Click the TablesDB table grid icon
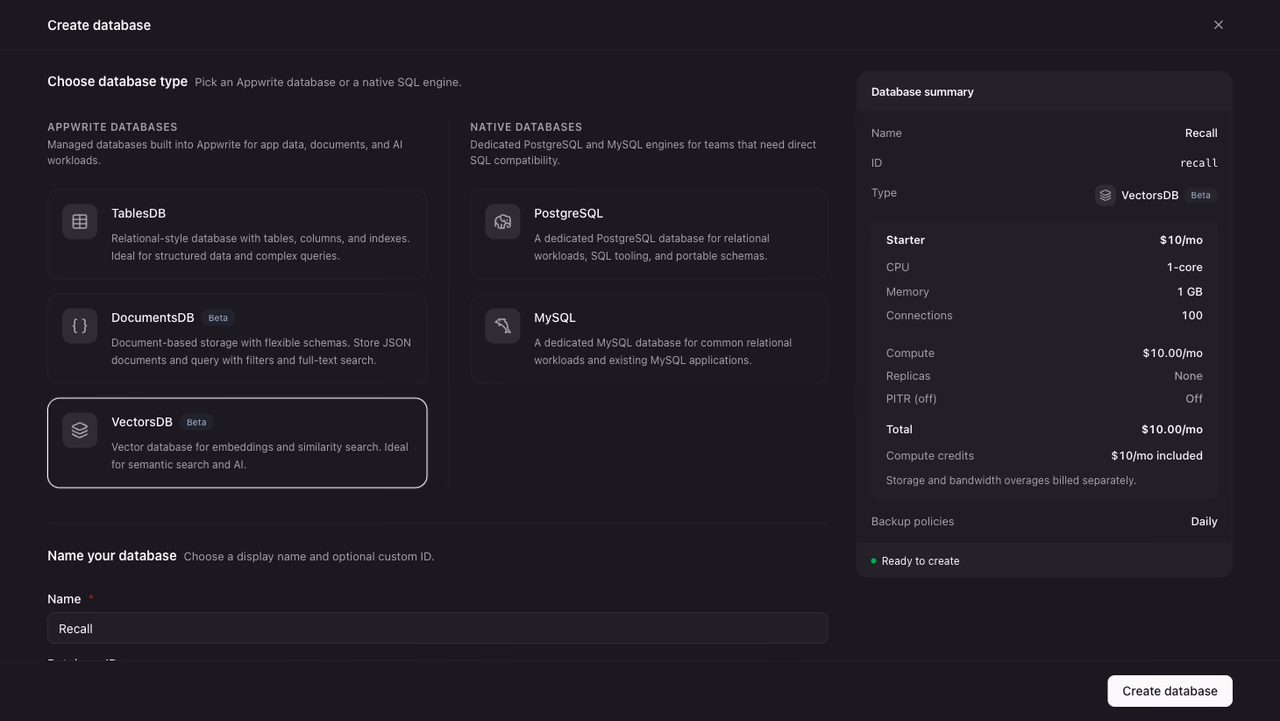This screenshot has height=721, width=1280. click(80, 222)
